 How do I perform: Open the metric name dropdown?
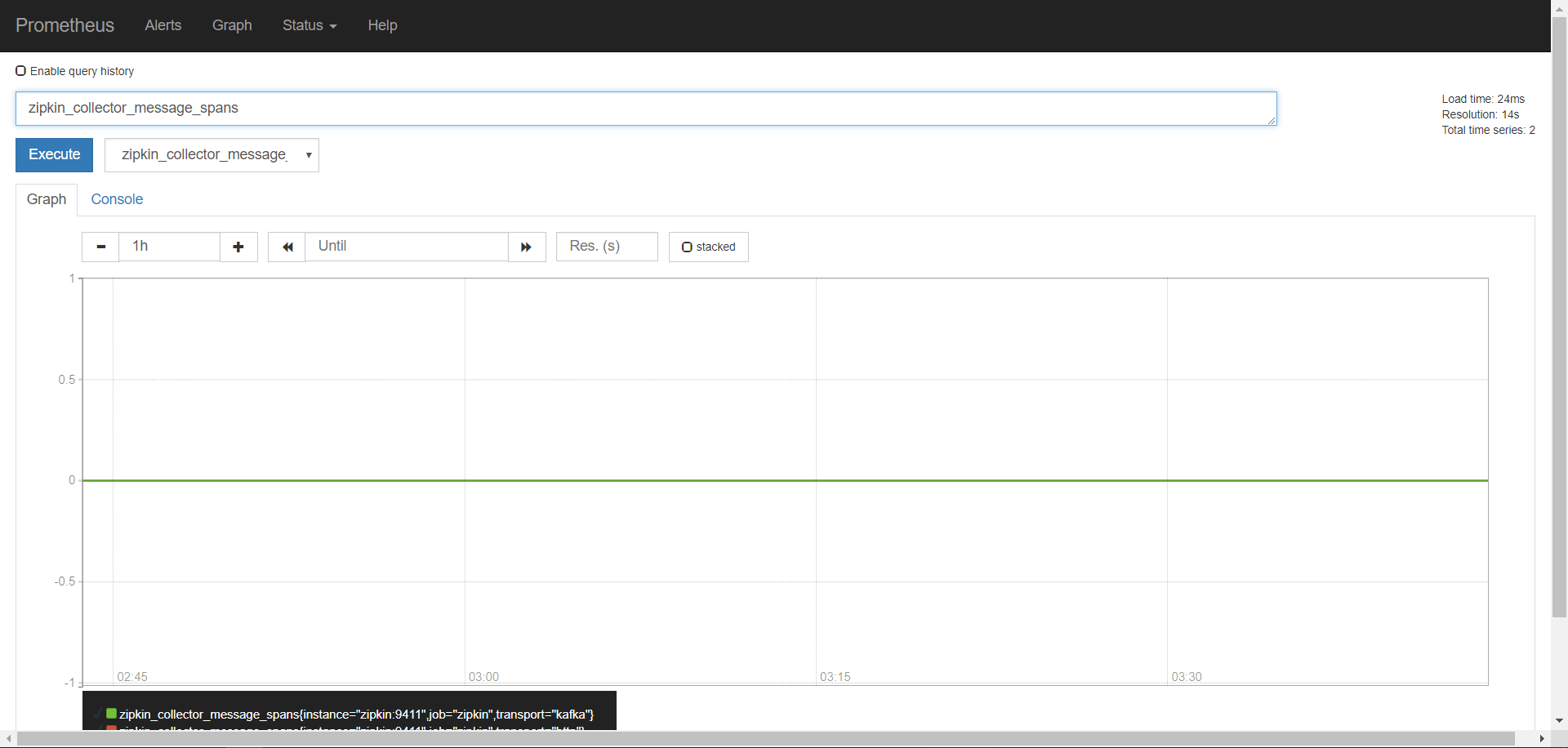point(212,155)
